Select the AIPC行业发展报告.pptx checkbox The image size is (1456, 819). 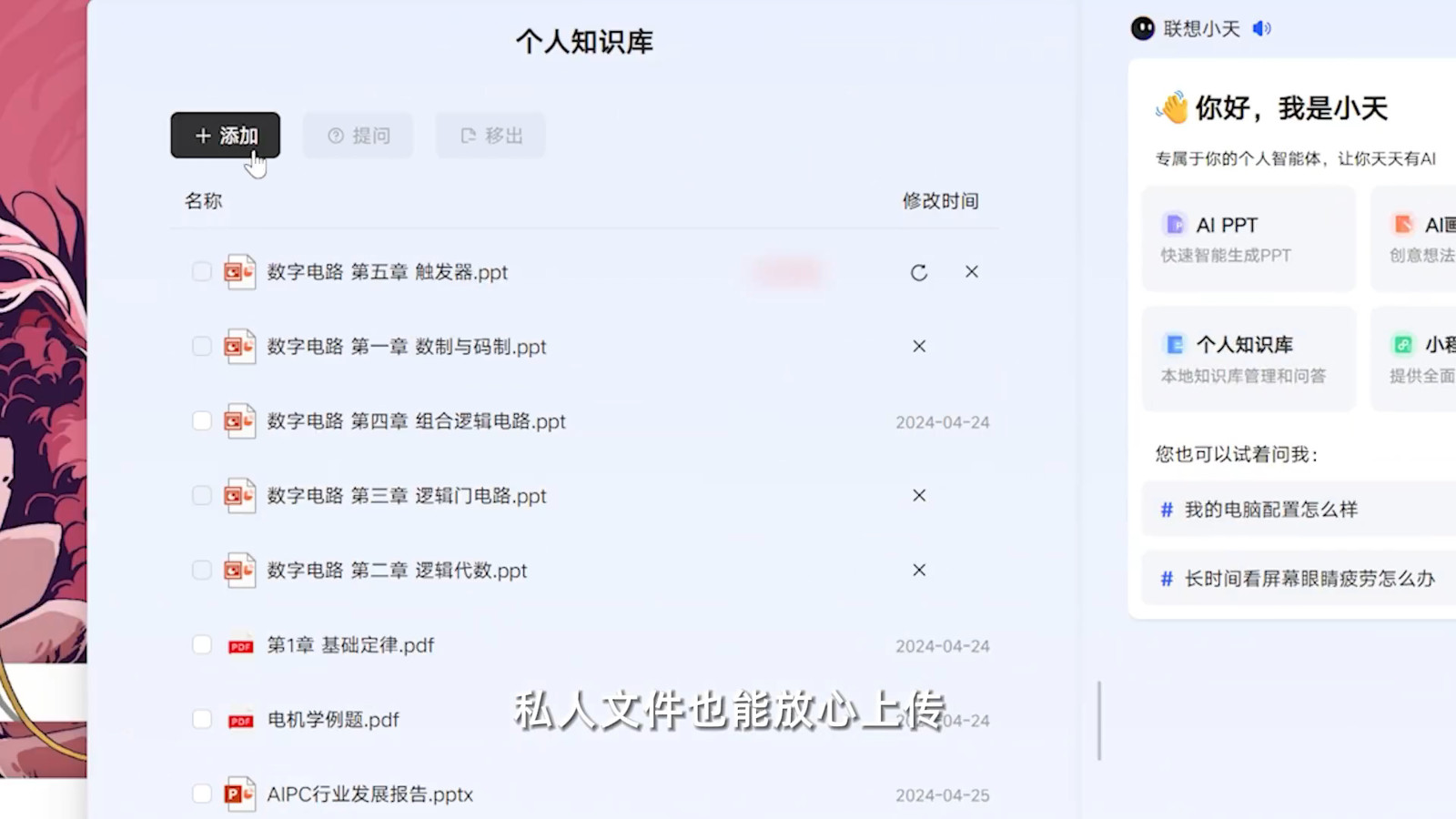pos(202,794)
